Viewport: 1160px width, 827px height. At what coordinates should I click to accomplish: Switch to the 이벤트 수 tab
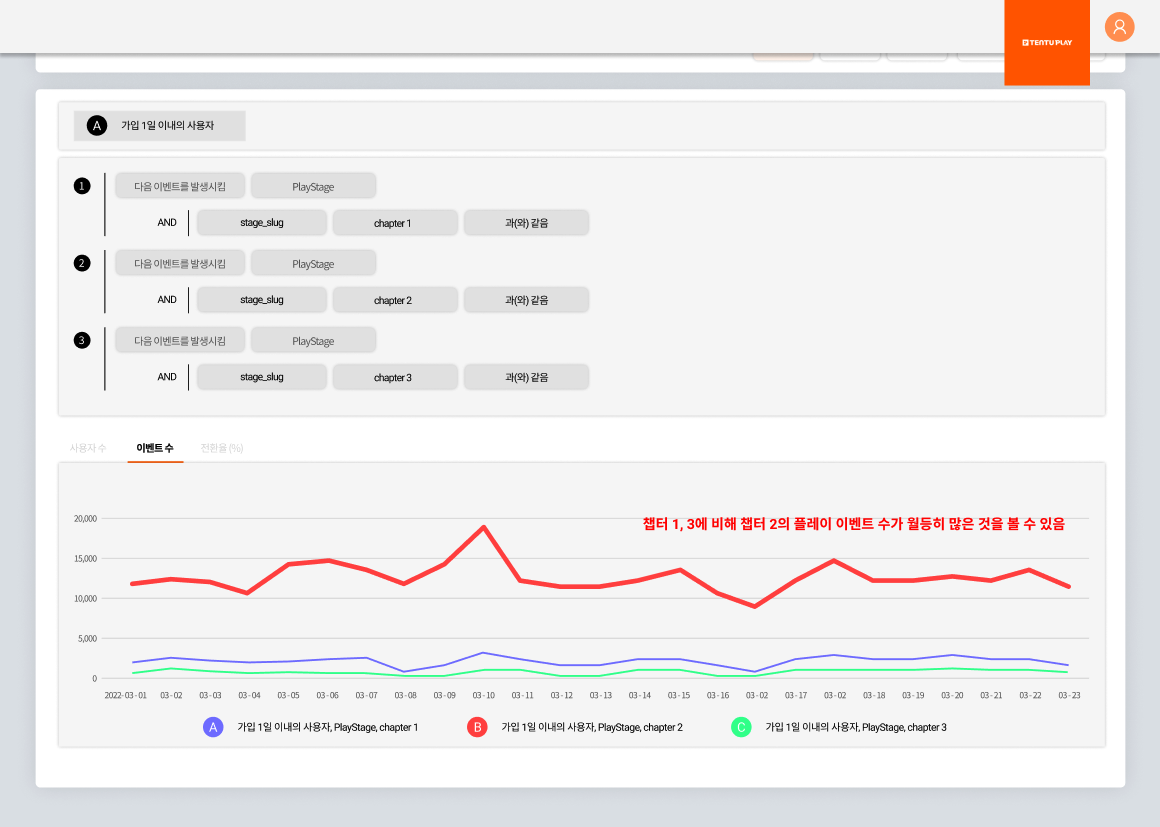[x=155, y=448]
